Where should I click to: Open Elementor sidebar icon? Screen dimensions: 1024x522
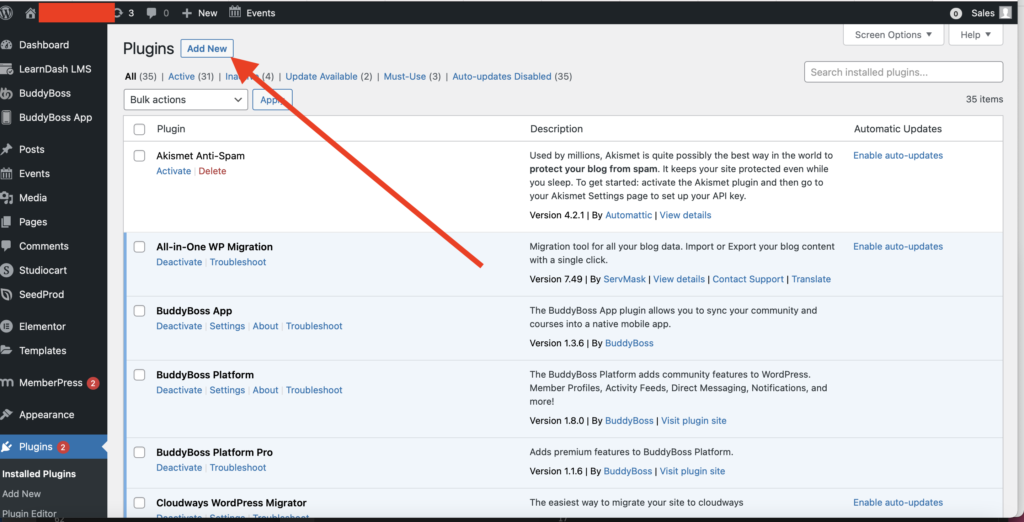7,326
